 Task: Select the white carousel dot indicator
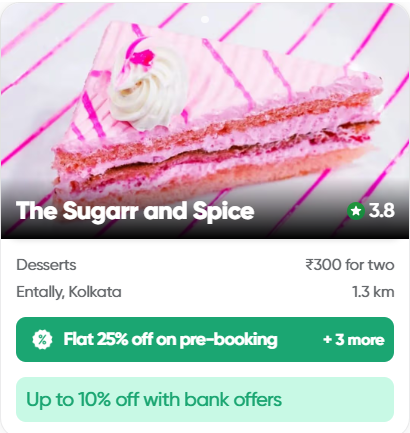point(205,19)
